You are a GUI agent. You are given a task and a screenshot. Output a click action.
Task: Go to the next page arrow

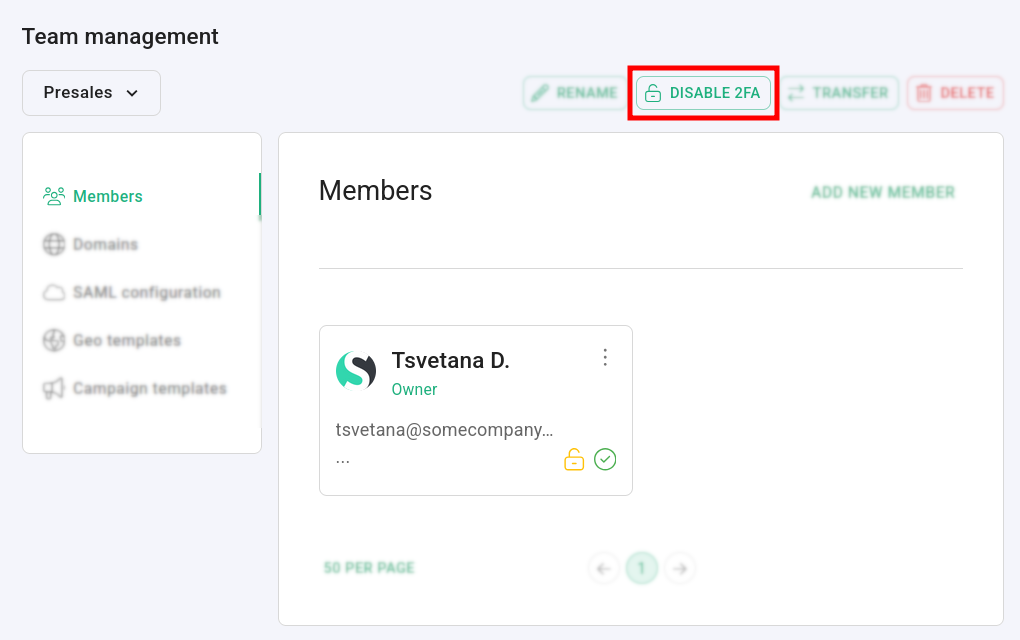680,569
